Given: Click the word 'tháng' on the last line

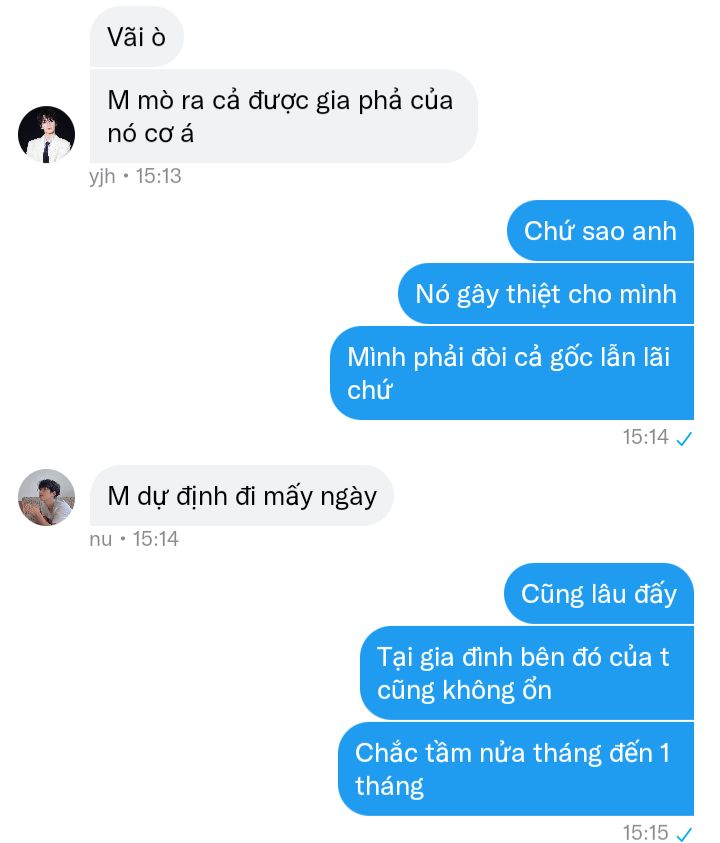Looking at the screenshot, I should (389, 786).
